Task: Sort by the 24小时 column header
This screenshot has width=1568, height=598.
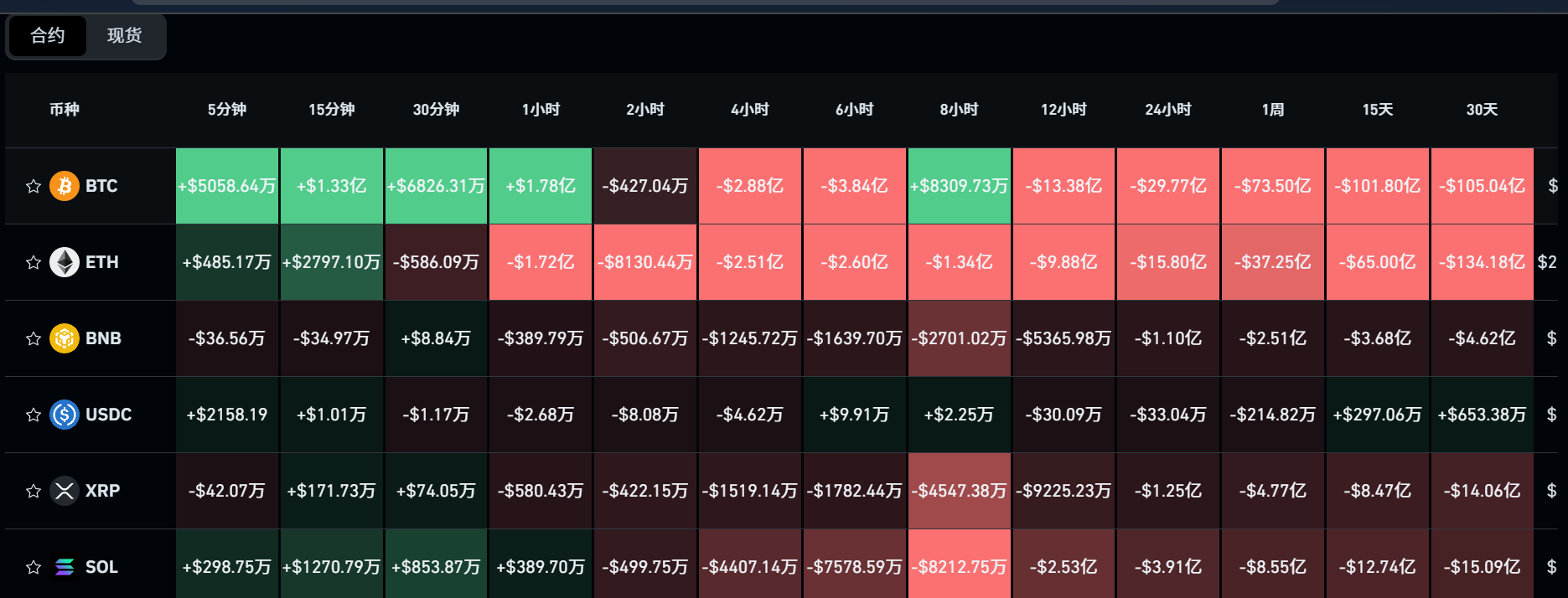Action: coord(1168,110)
